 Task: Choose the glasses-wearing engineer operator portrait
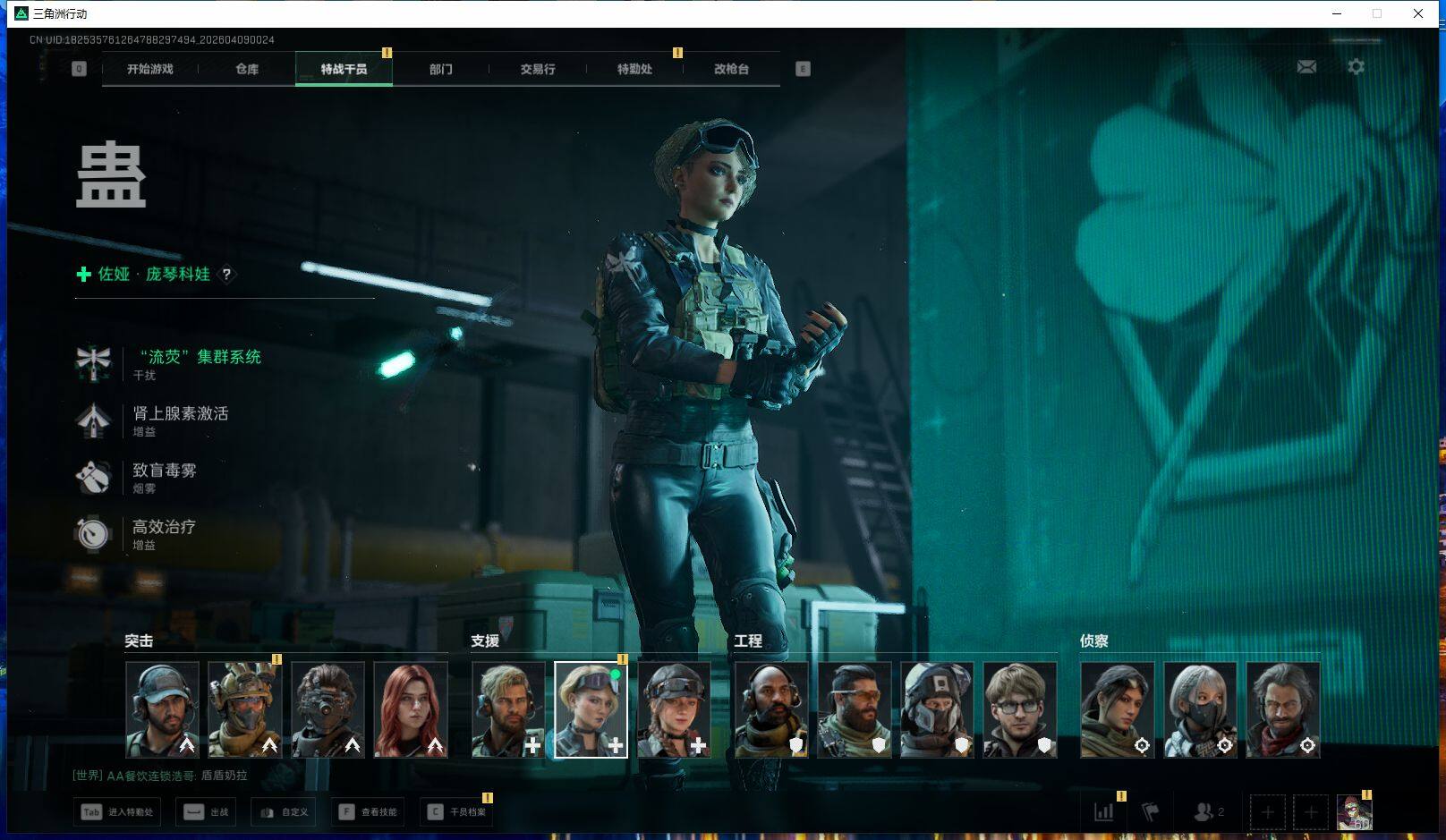point(1020,710)
